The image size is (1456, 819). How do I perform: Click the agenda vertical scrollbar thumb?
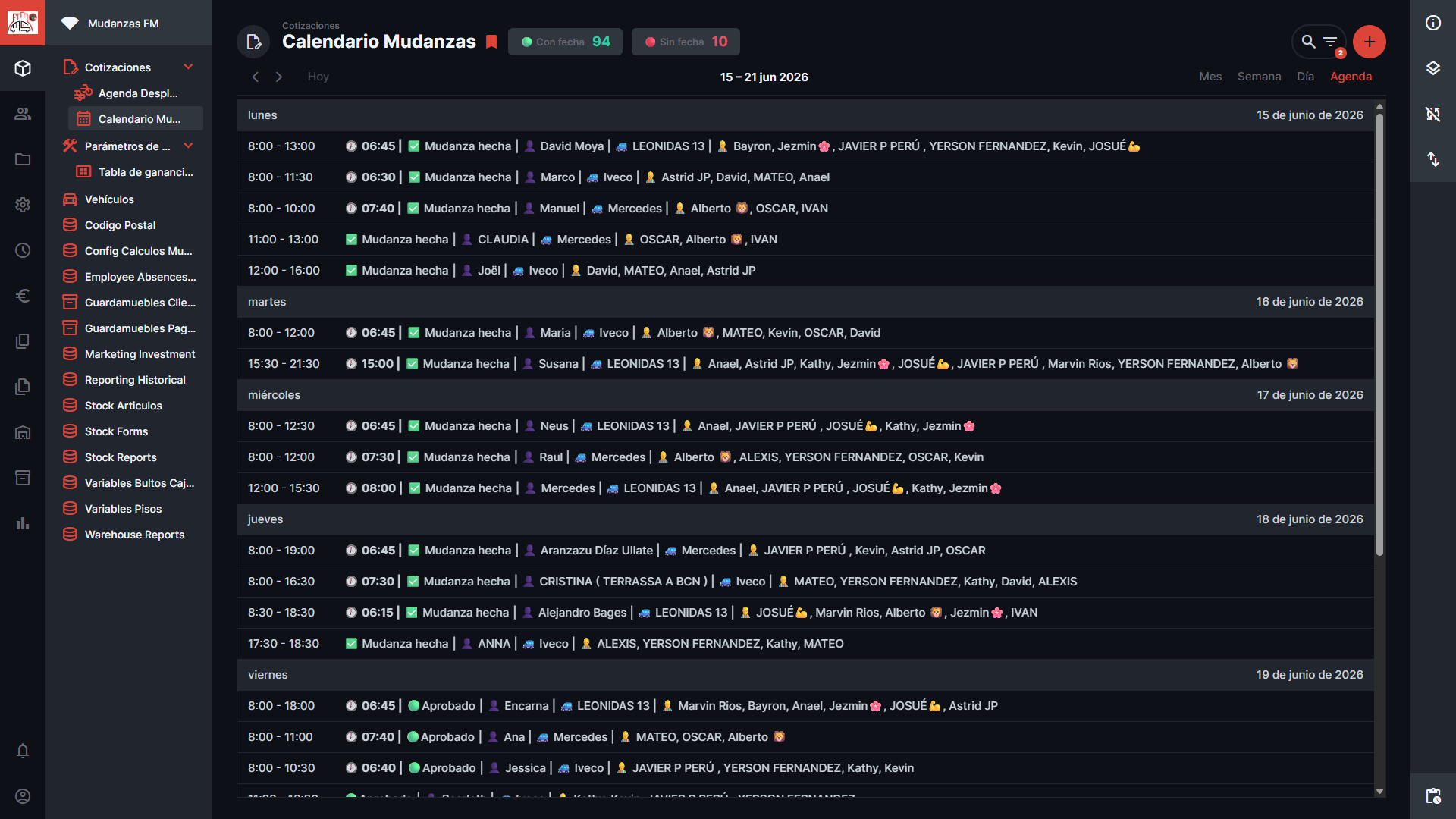[1379, 334]
